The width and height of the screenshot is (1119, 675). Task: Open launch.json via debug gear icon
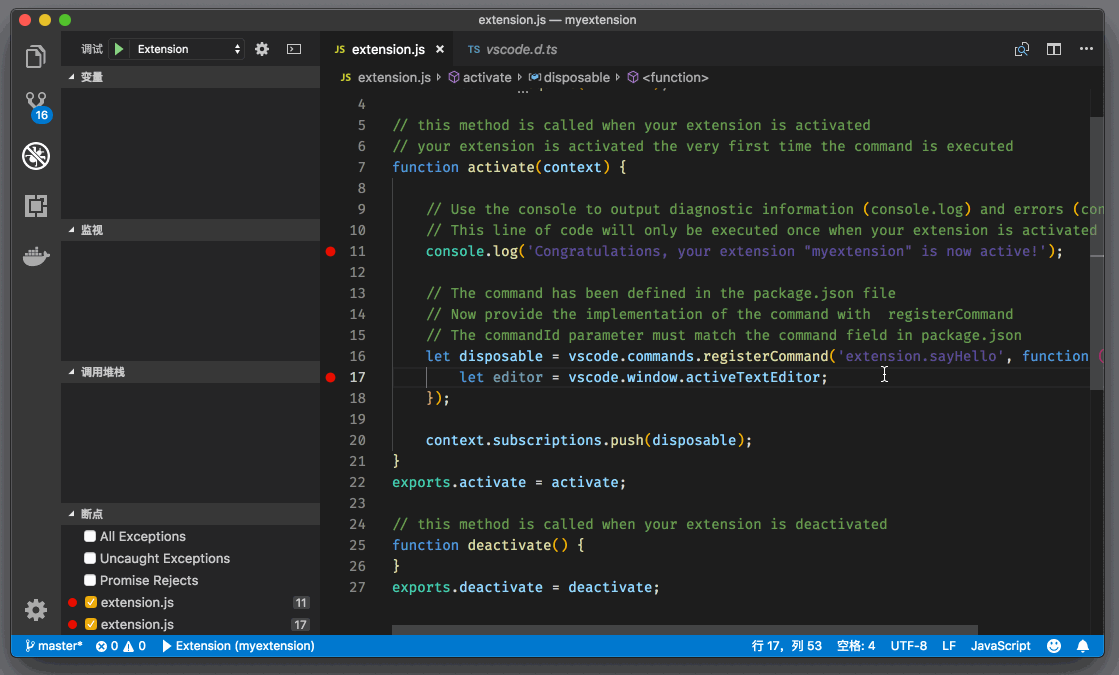point(262,49)
